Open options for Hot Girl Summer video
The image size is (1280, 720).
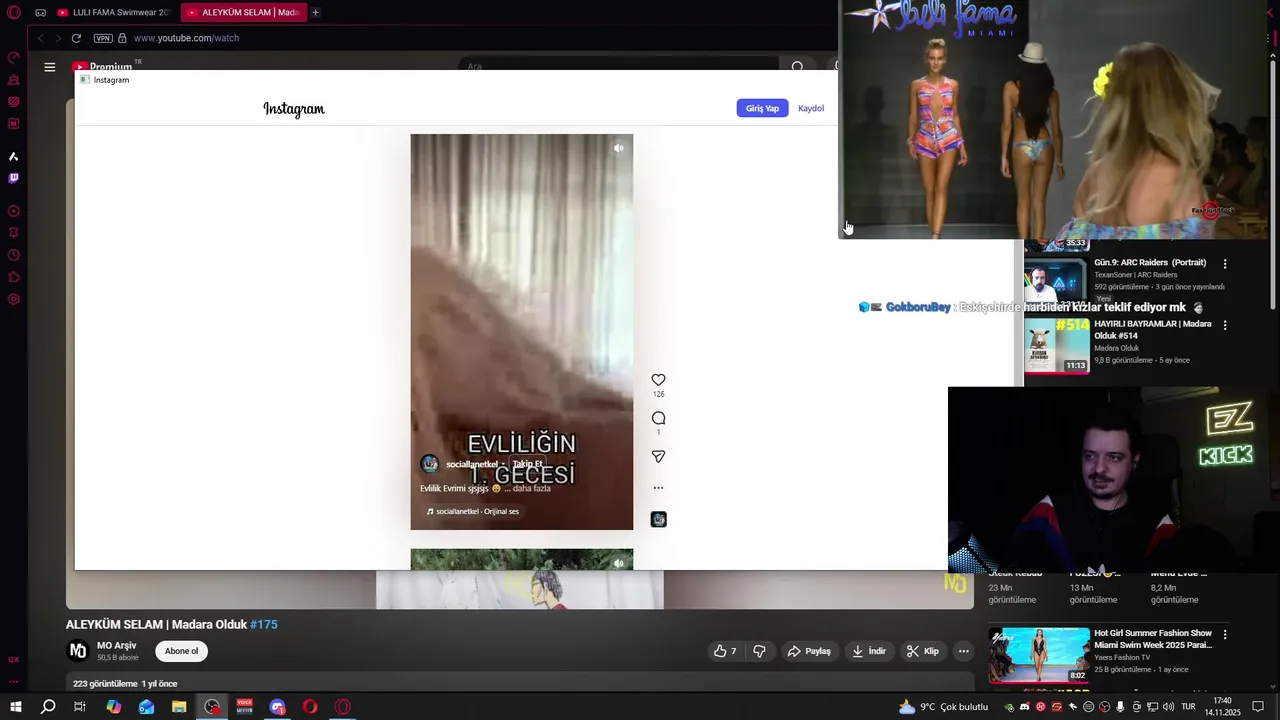click(1225, 634)
